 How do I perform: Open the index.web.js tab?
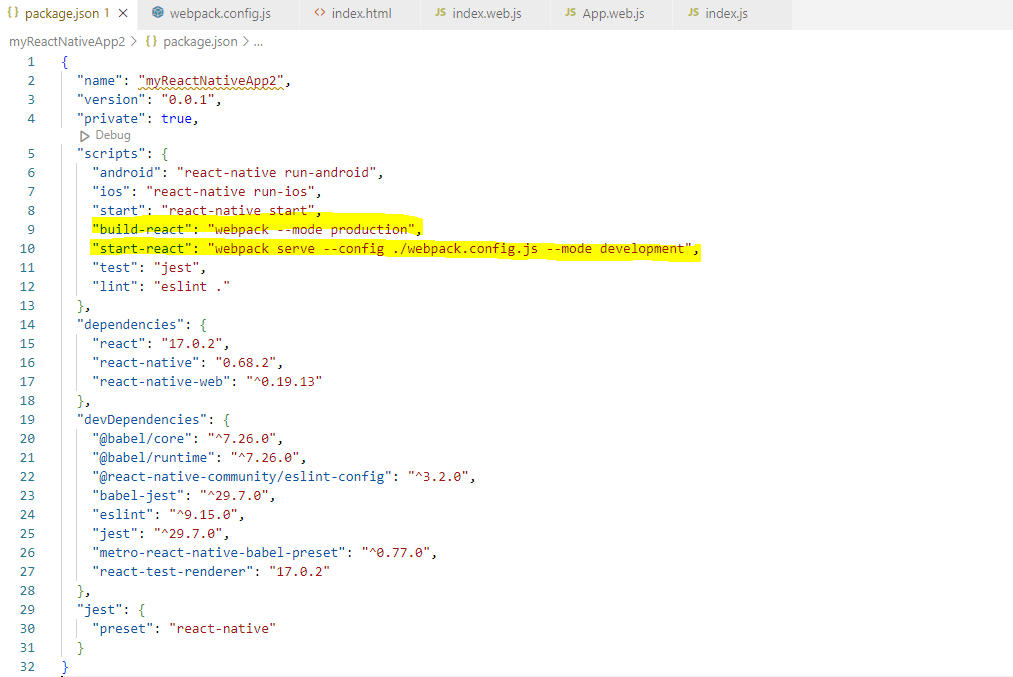coord(486,14)
